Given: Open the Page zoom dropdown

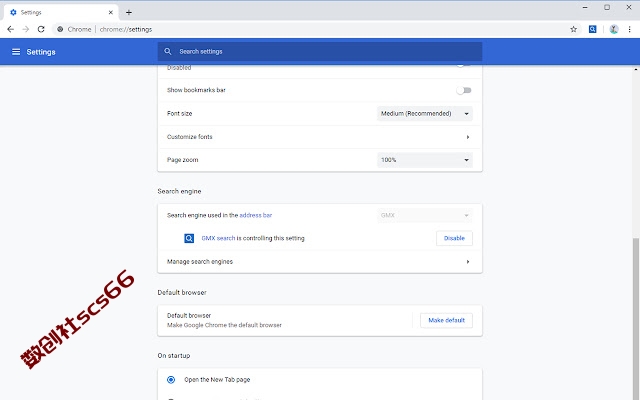Looking at the screenshot, I should tap(424, 160).
